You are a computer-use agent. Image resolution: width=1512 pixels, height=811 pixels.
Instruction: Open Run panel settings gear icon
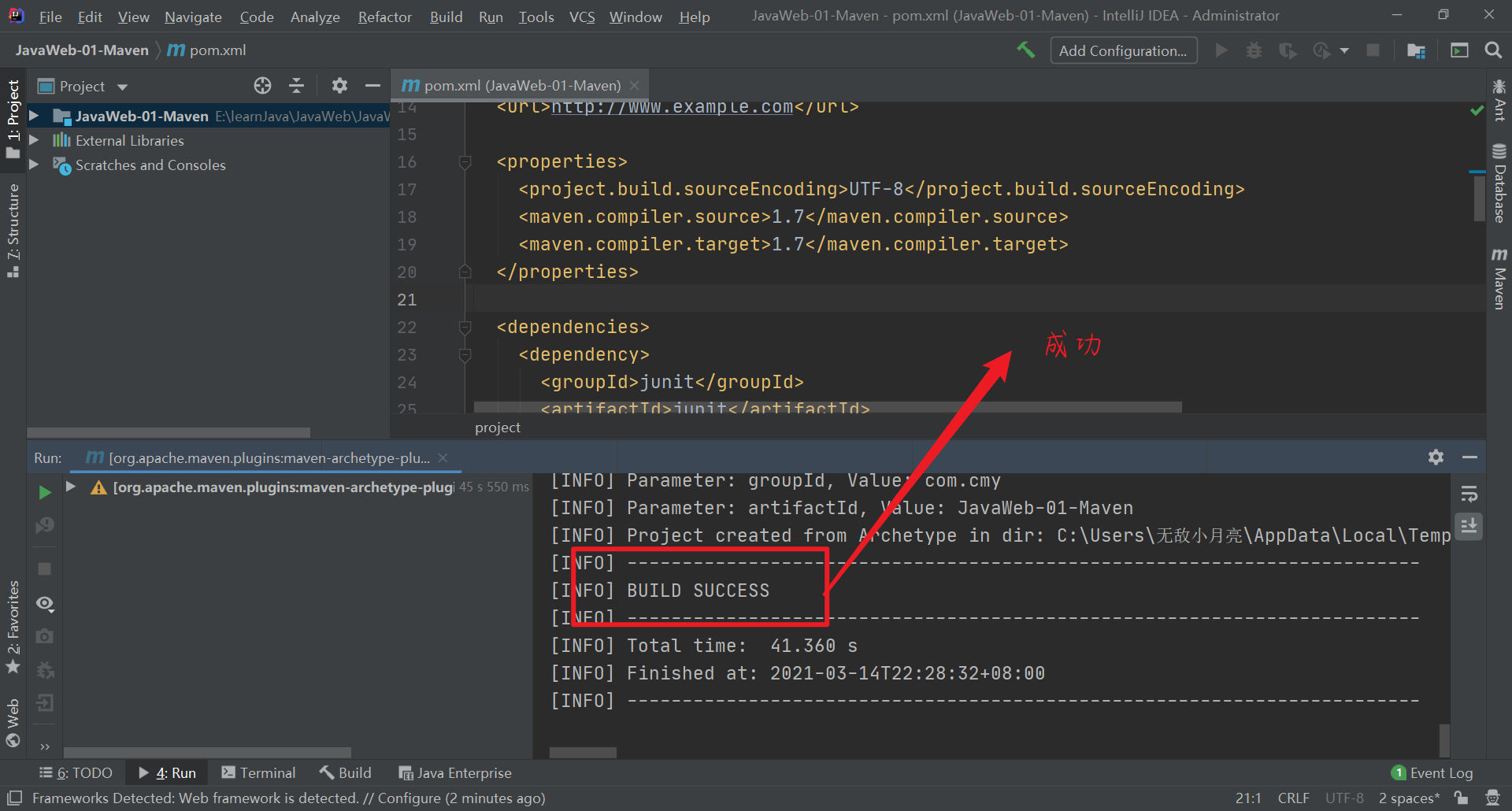[x=1436, y=457]
